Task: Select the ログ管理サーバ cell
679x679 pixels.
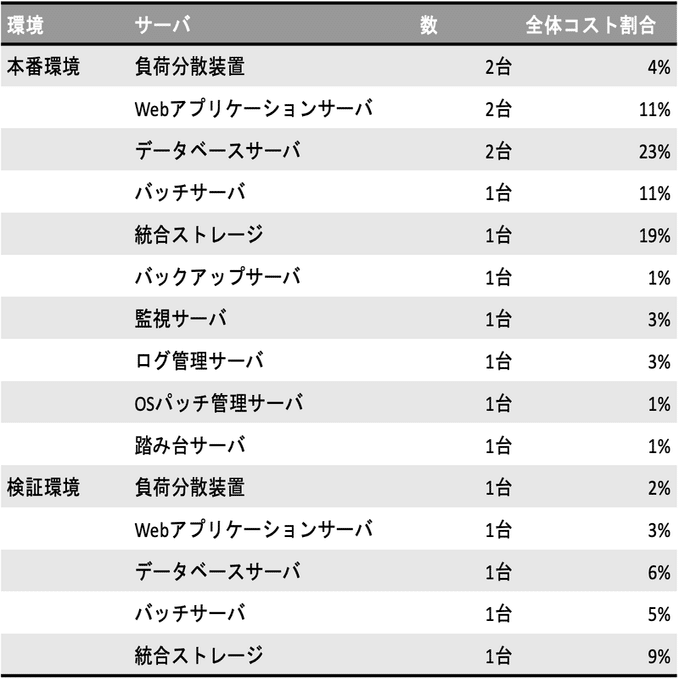Action: click(199, 361)
